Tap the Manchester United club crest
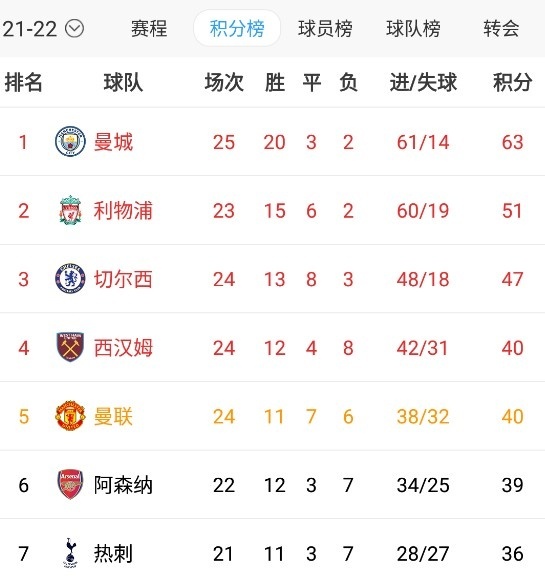 (x=70, y=416)
